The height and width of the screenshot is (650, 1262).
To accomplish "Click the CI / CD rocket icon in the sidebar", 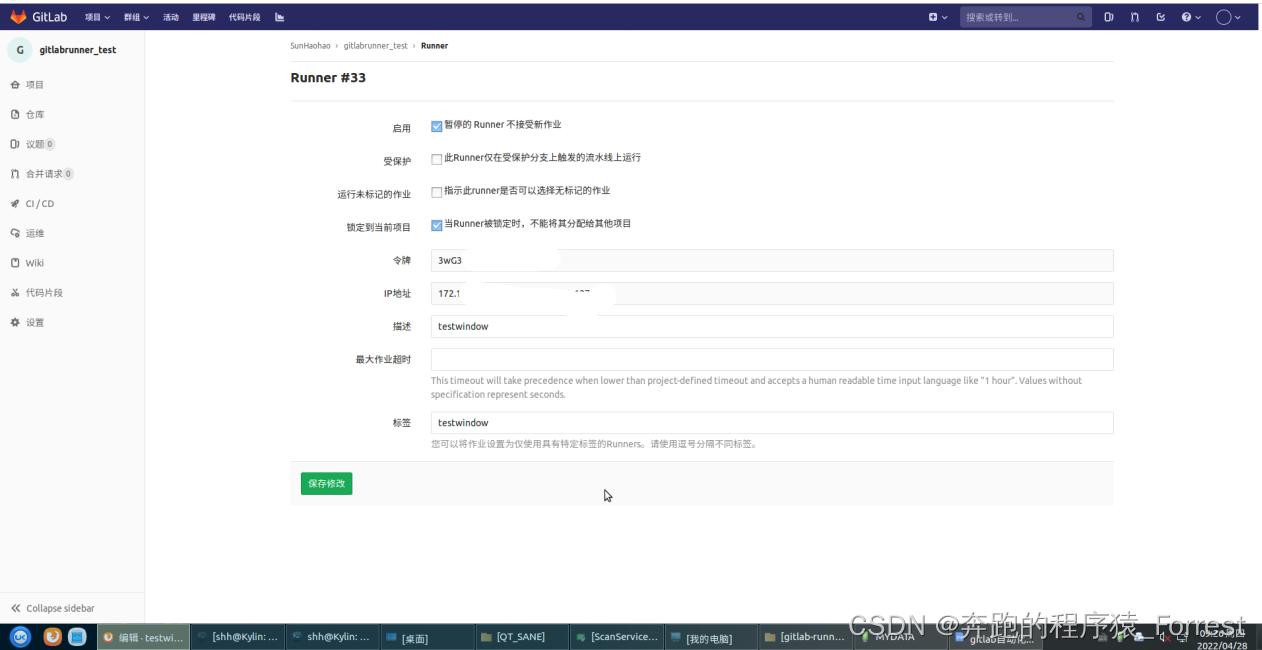I will (15, 203).
